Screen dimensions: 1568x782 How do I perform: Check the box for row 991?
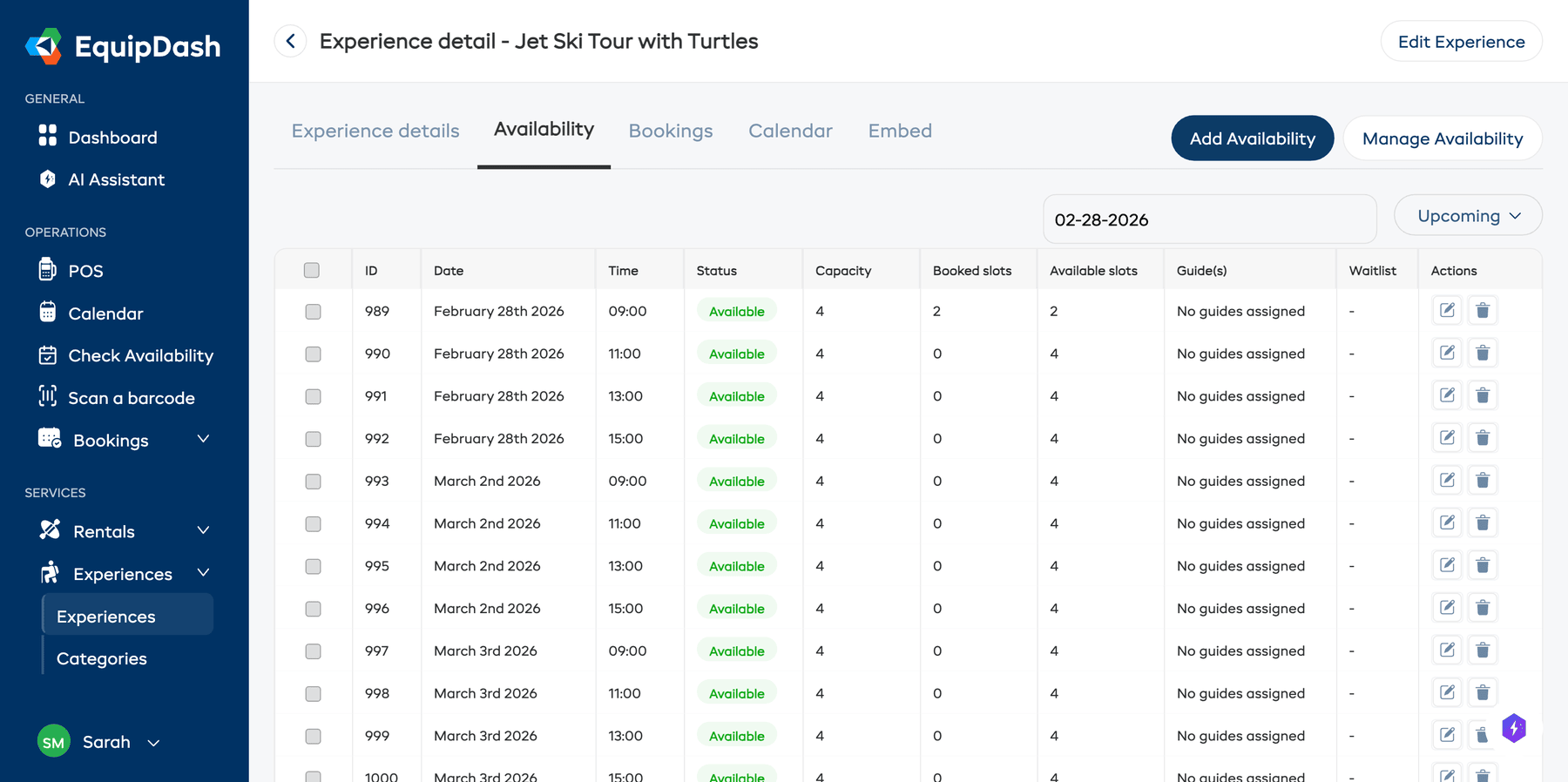tap(313, 397)
